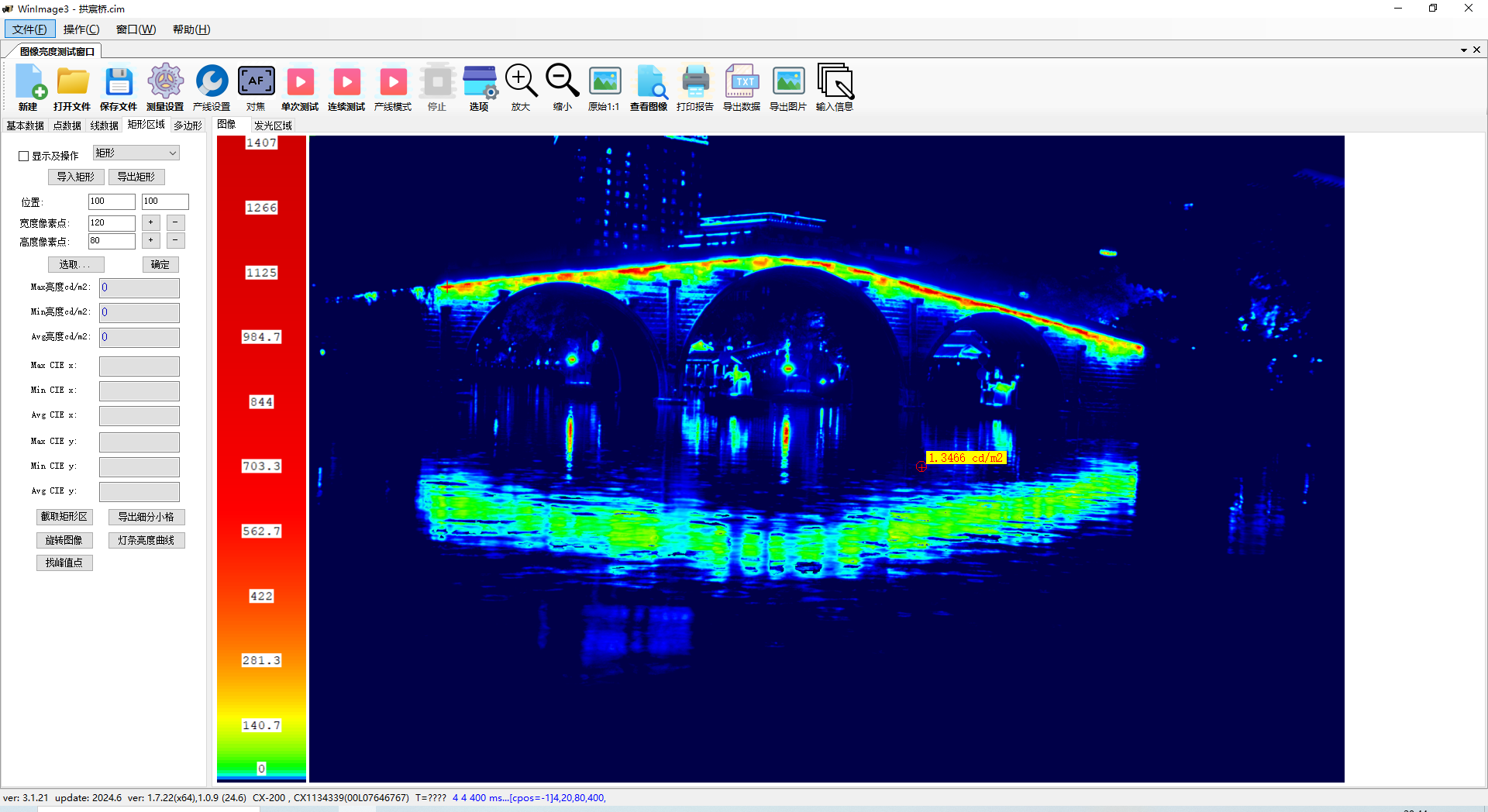Export data with 导出数据 TXT icon
This screenshot has width=1488, height=812.
[742, 88]
